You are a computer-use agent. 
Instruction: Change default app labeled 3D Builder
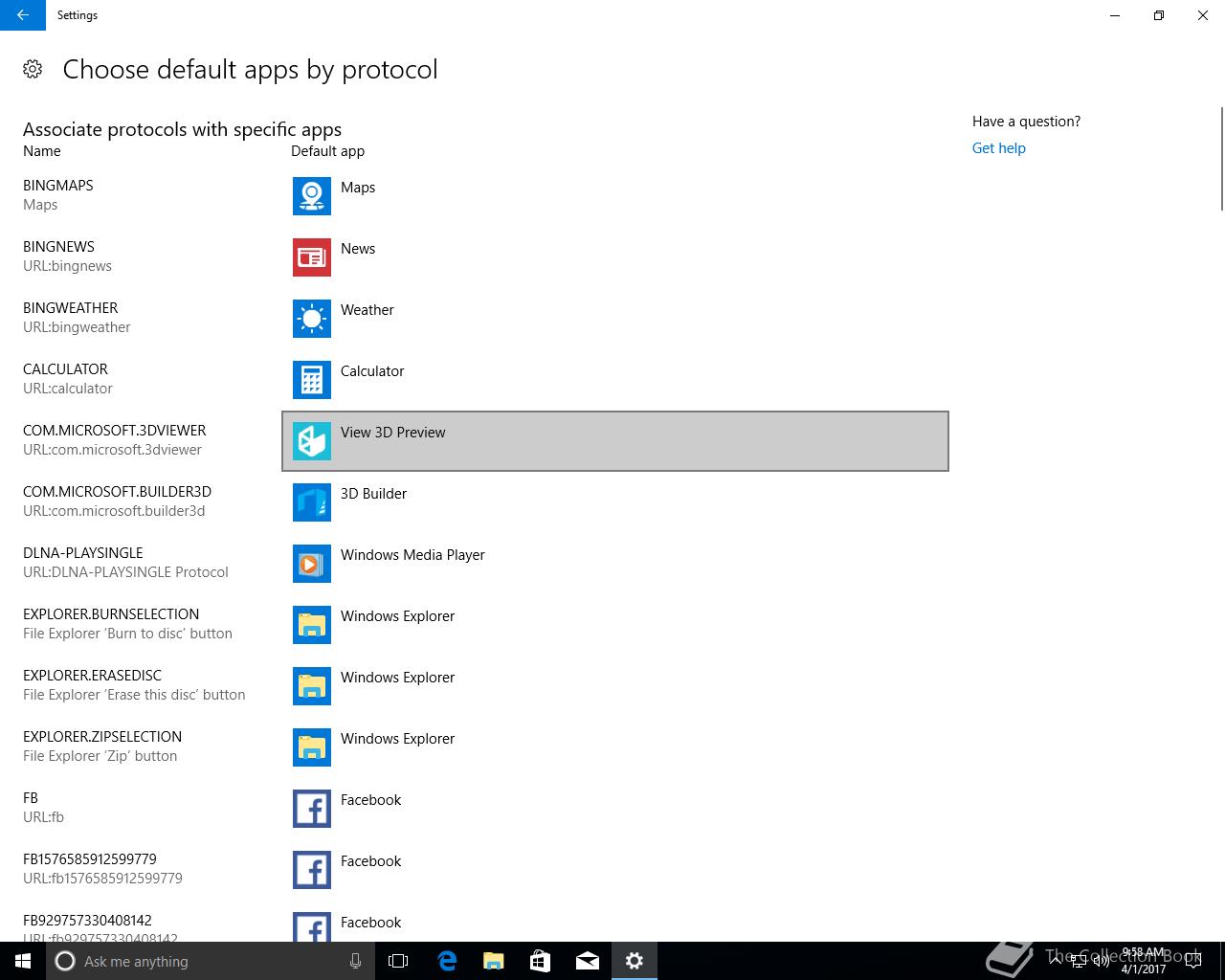tap(373, 494)
